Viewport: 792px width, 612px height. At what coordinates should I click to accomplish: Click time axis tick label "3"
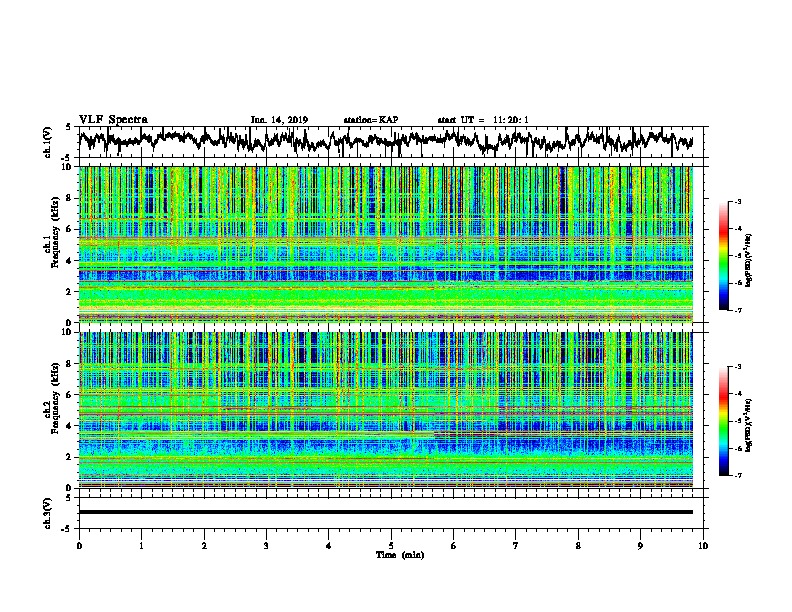coord(266,546)
